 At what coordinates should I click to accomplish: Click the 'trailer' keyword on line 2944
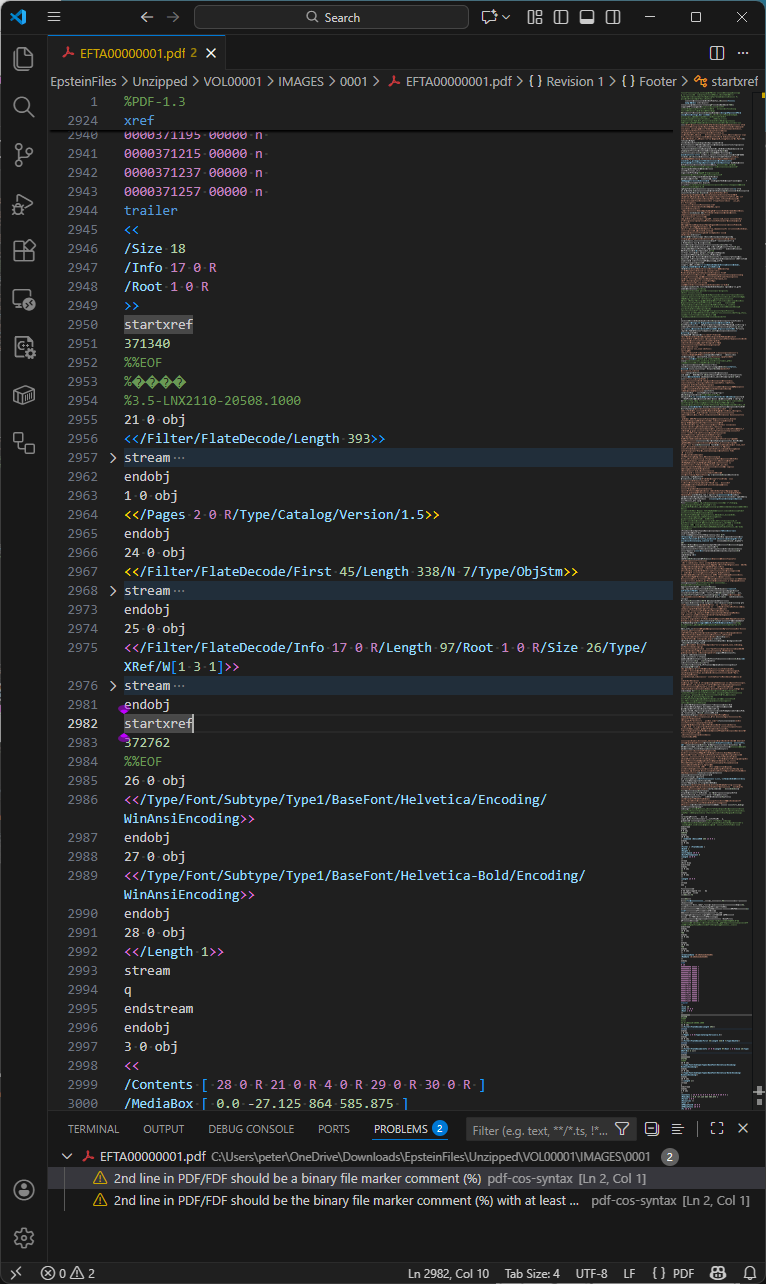(151, 211)
